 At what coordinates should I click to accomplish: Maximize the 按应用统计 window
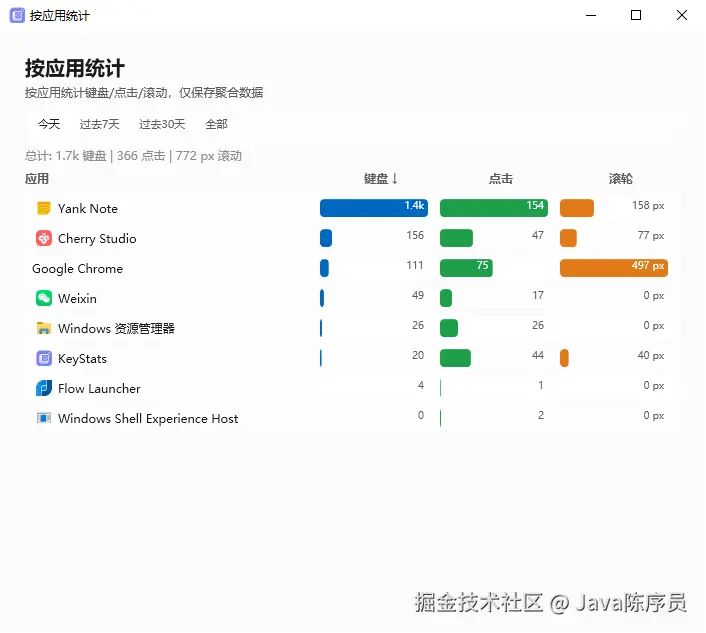(x=636, y=15)
